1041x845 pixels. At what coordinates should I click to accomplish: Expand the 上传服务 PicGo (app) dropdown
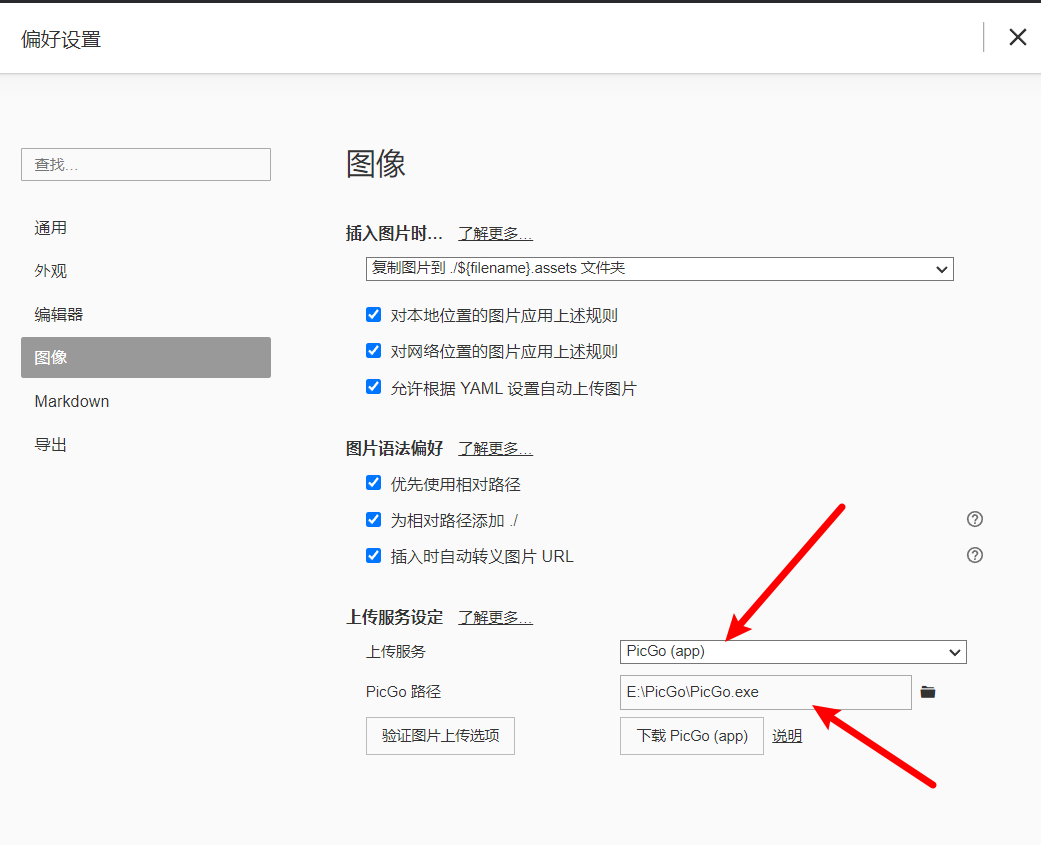pos(792,652)
